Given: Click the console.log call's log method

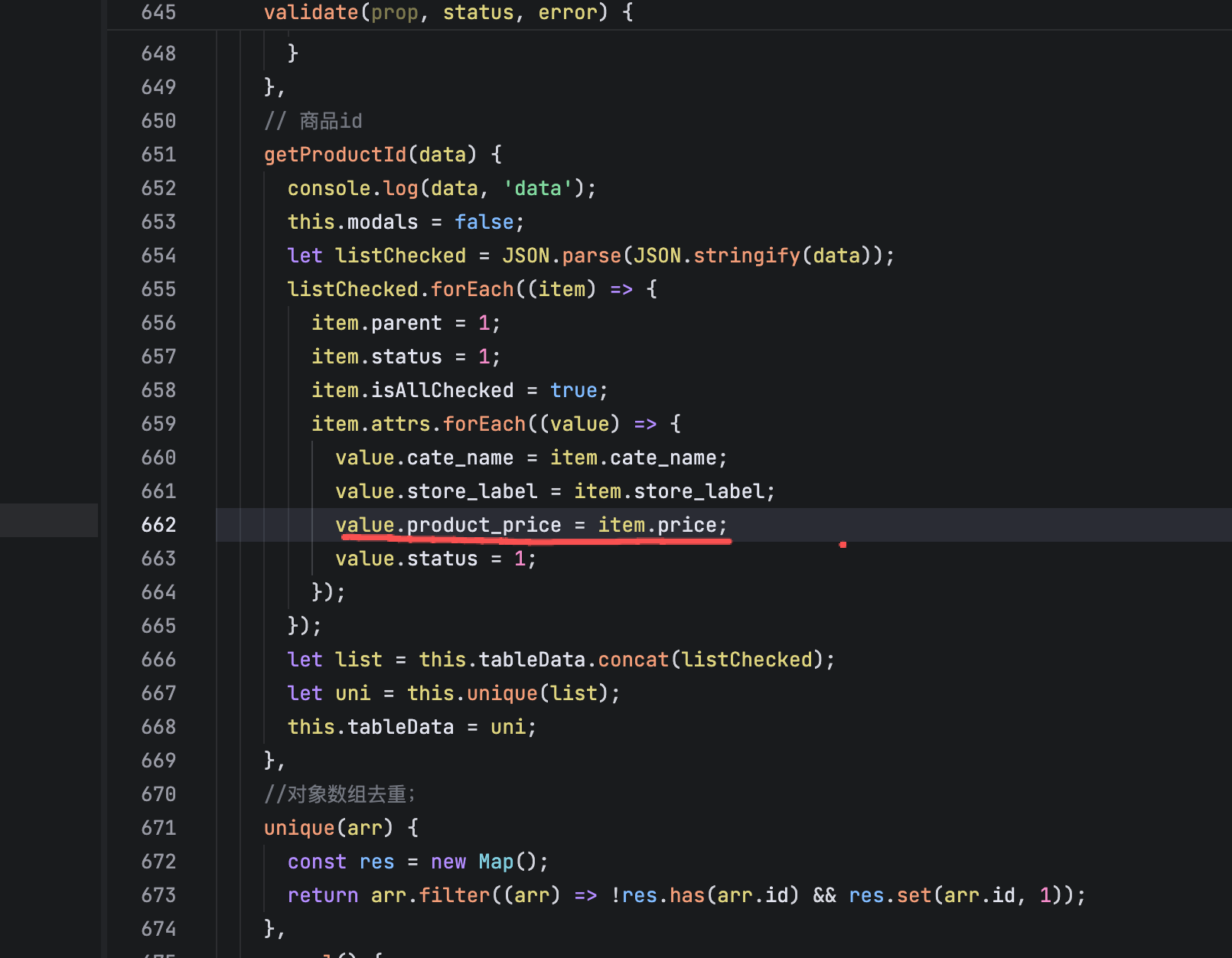Looking at the screenshot, I should (x=400, y=188).
